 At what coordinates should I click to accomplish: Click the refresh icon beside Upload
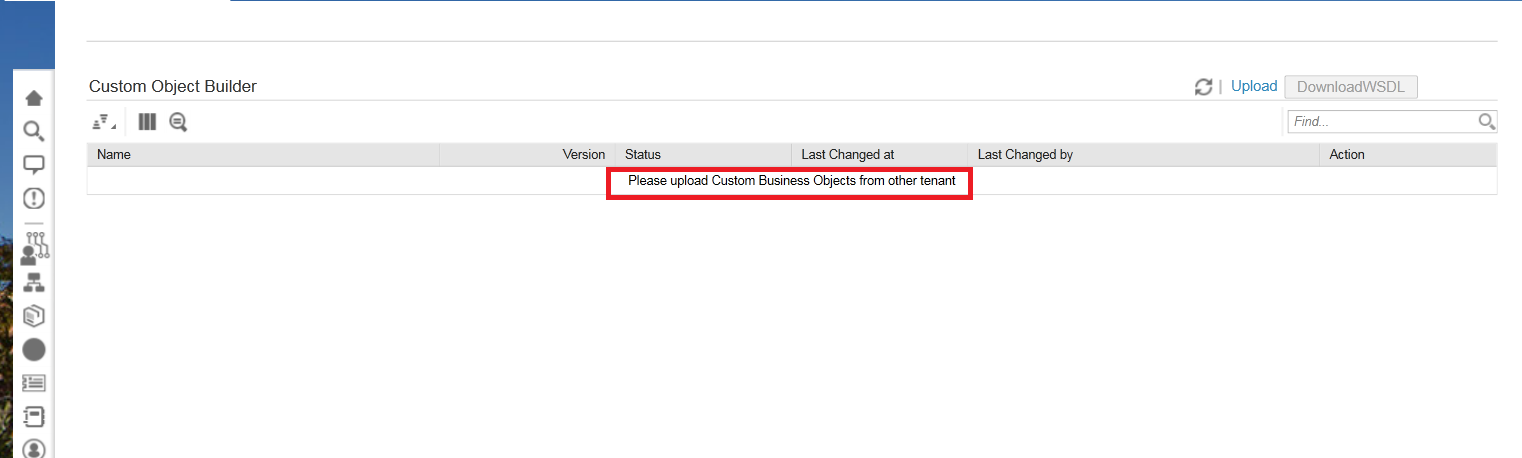coord(1204,87)
